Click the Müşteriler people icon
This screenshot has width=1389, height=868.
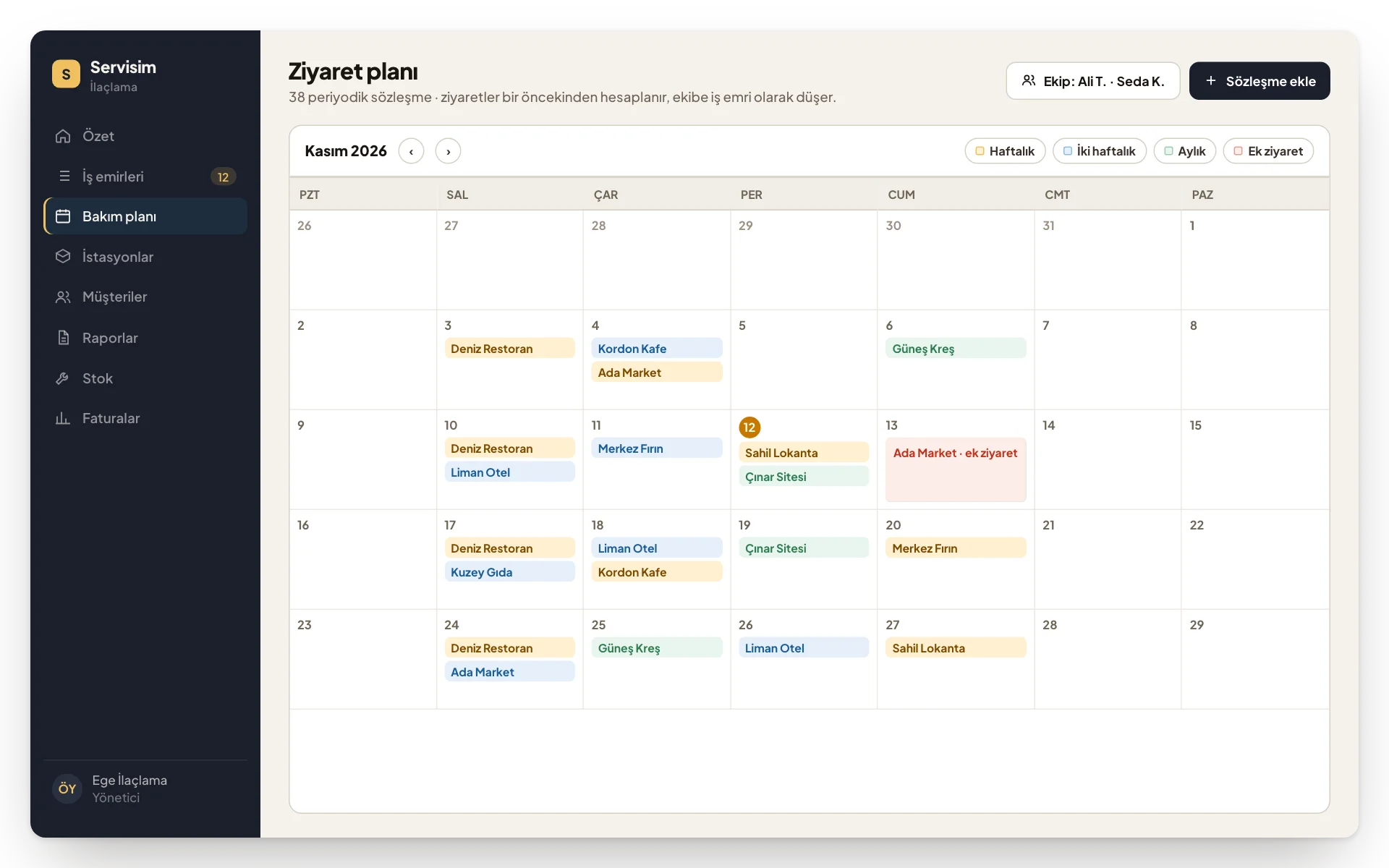(x=63, y=297)
